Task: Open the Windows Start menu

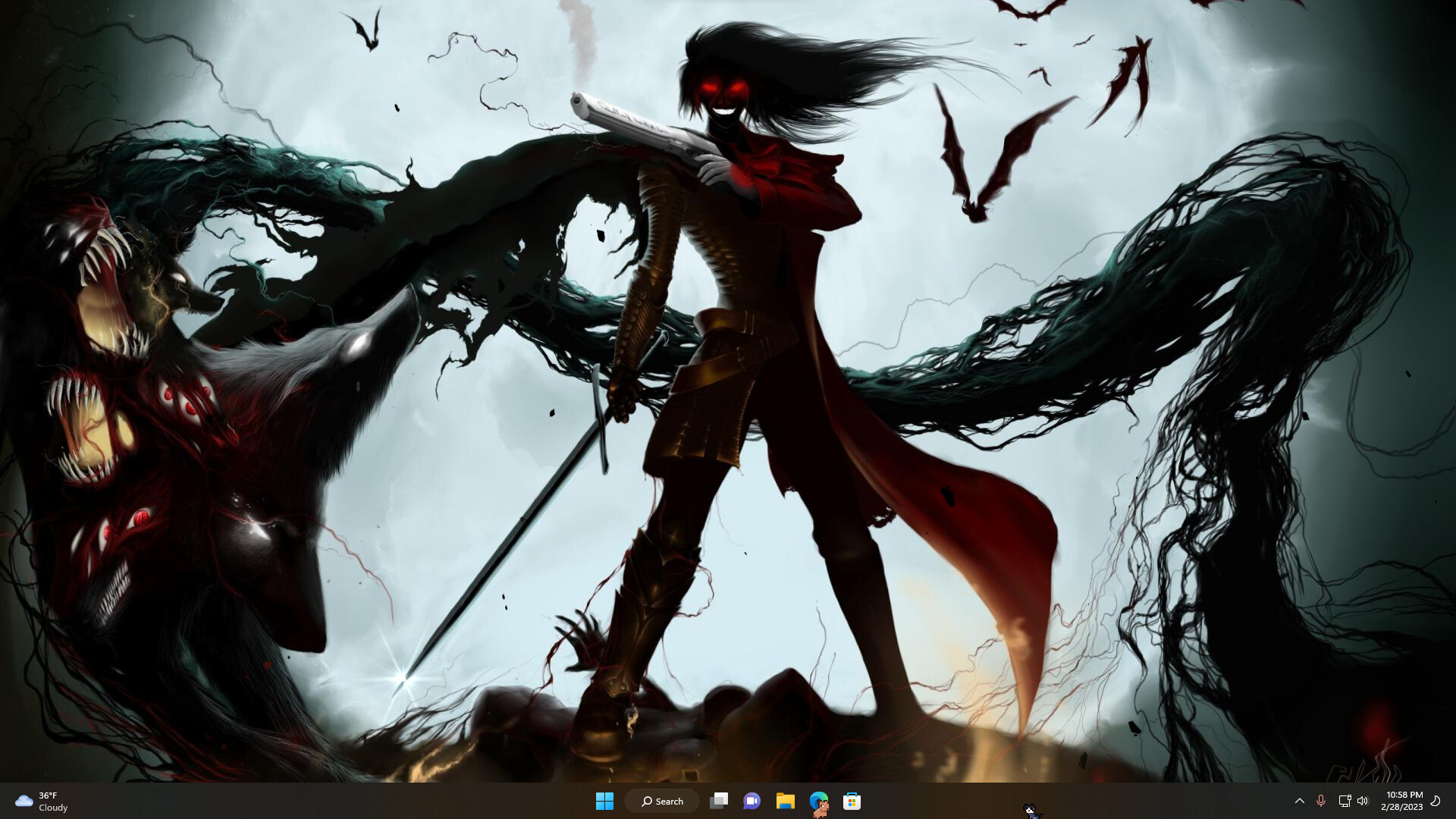Action: (x=604, y=801)
